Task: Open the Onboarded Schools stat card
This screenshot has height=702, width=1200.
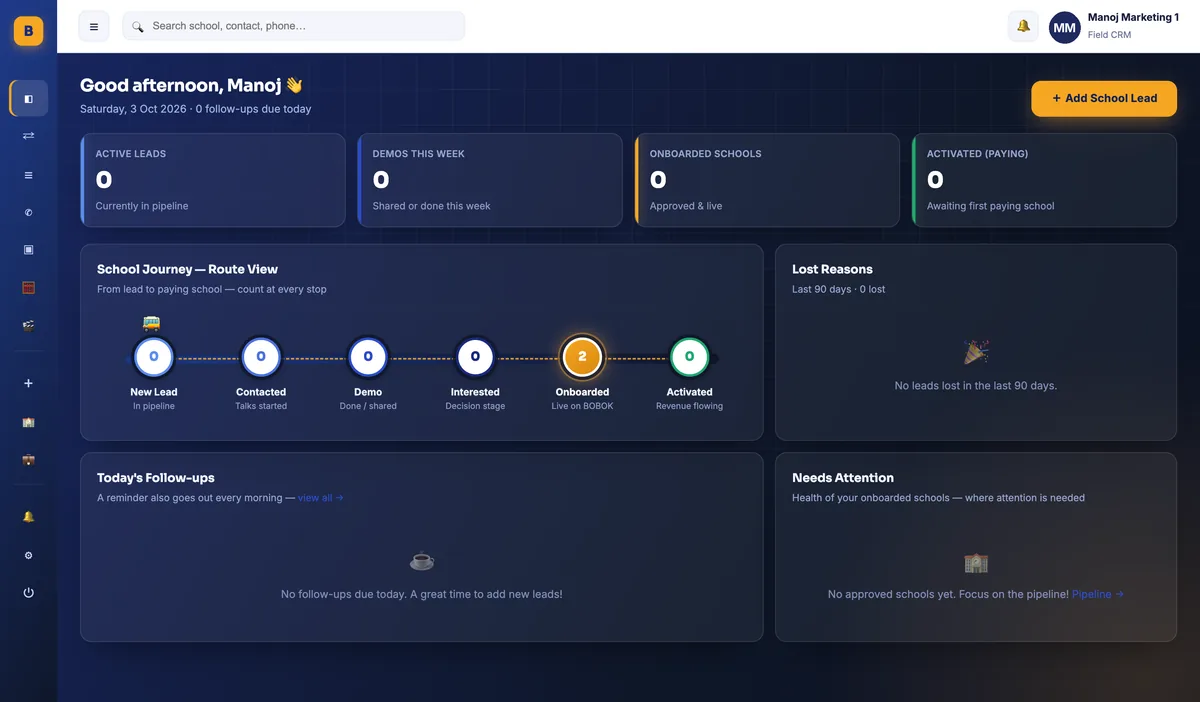Action: pos(767,180)
